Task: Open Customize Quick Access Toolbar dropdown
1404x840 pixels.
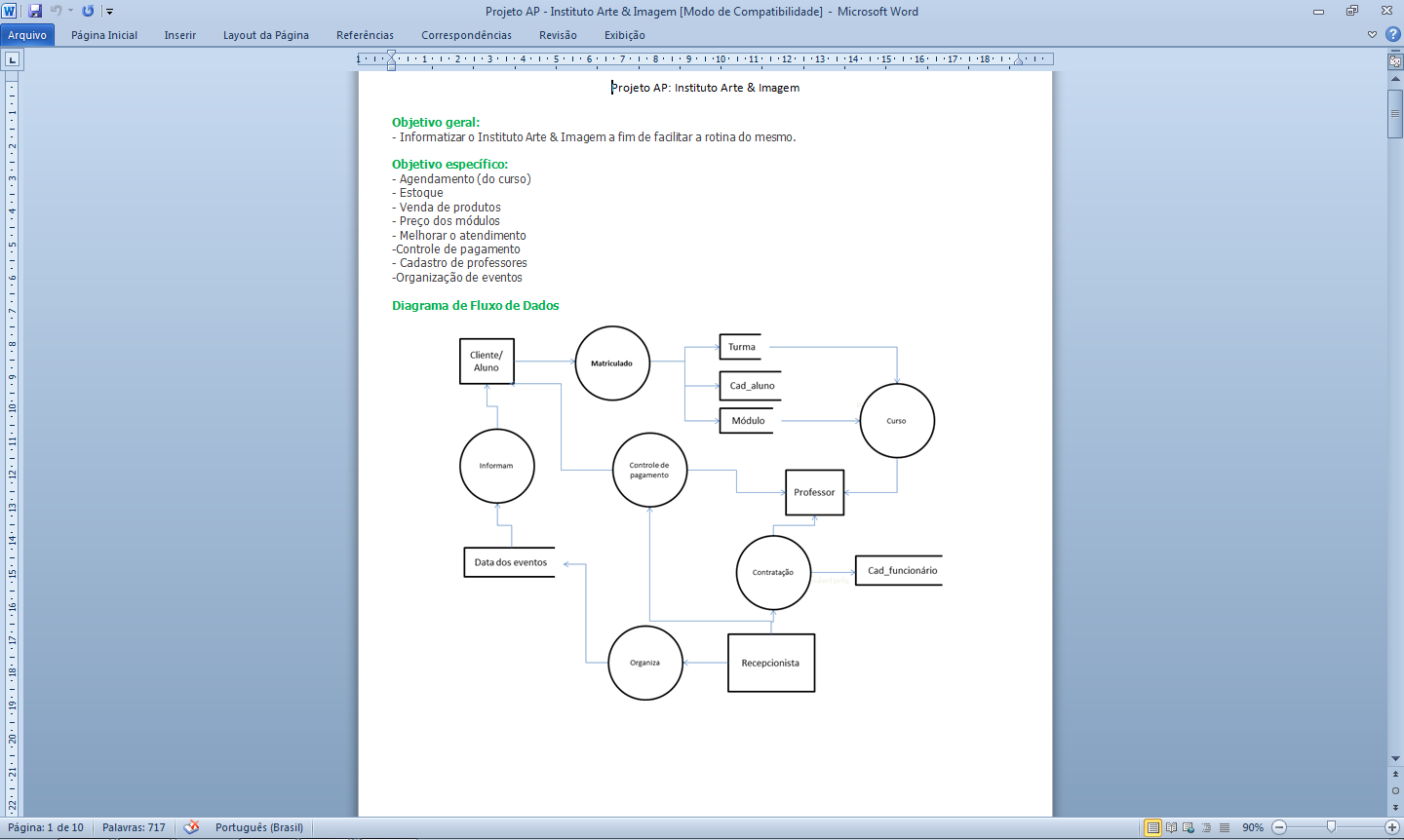Action: click(x=109, y=12)
